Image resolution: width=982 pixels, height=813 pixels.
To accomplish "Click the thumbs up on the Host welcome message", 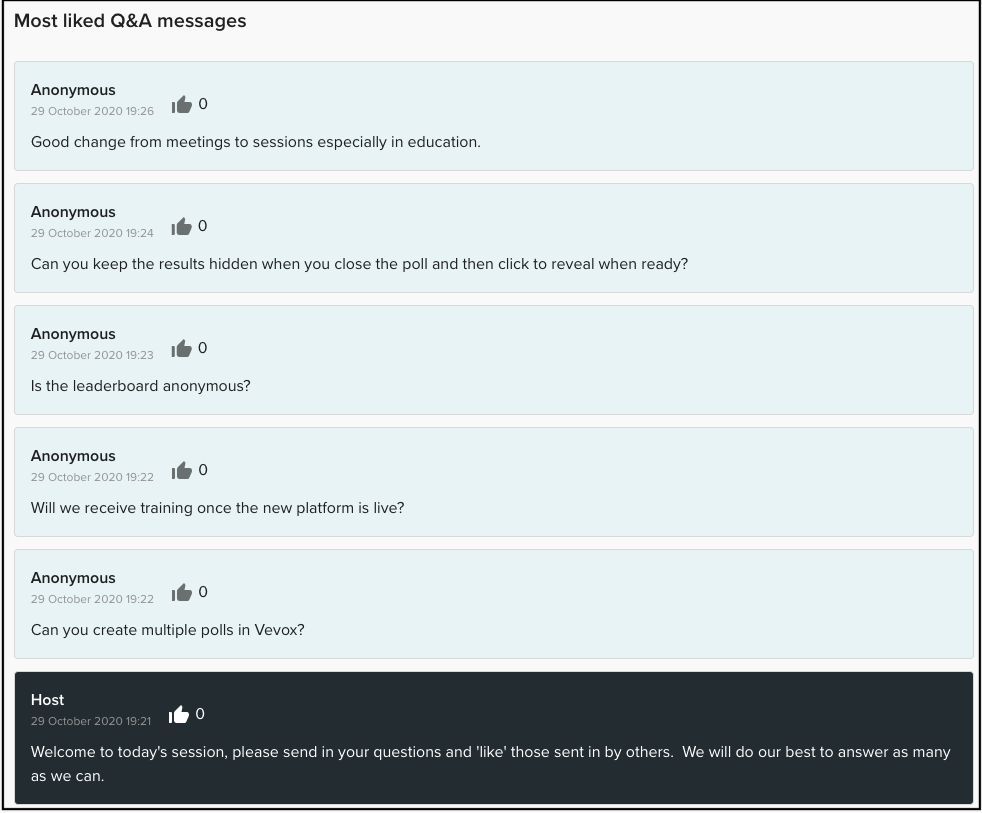I will point(178,713).
